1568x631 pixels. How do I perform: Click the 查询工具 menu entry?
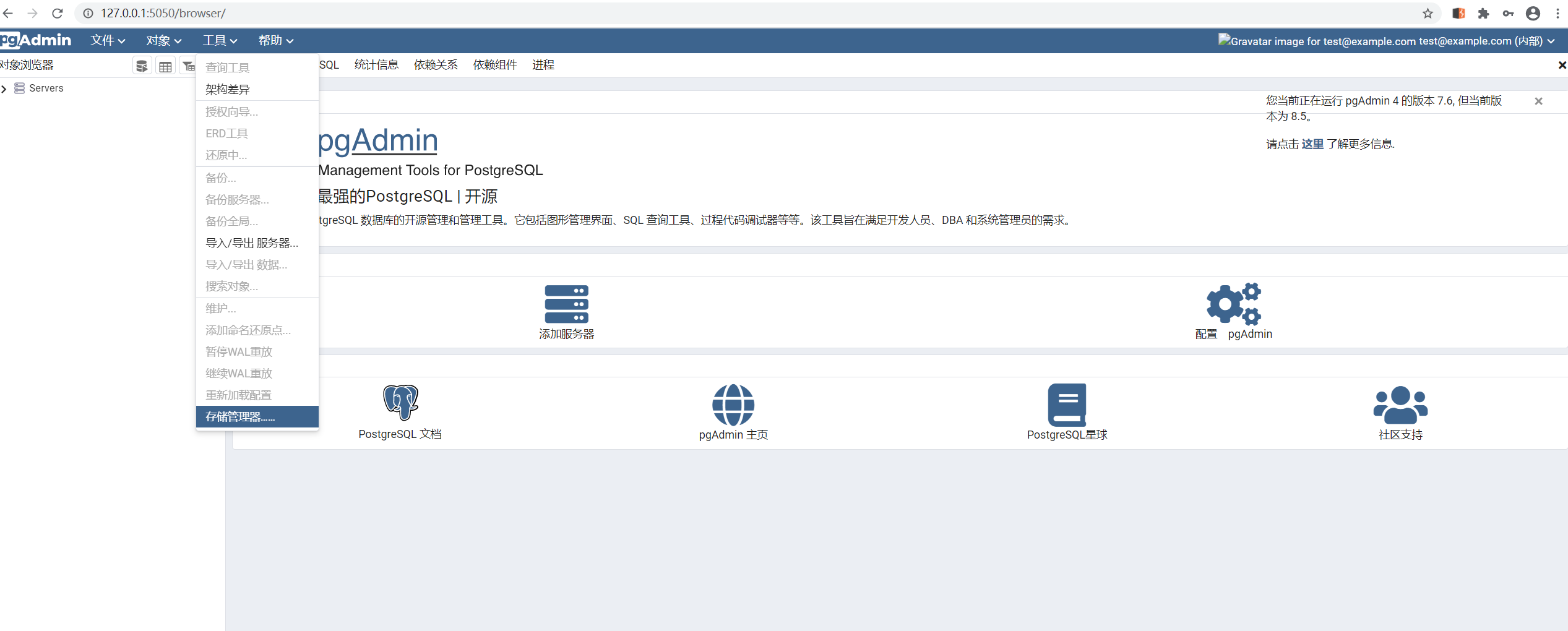click(x=257, y=67)
